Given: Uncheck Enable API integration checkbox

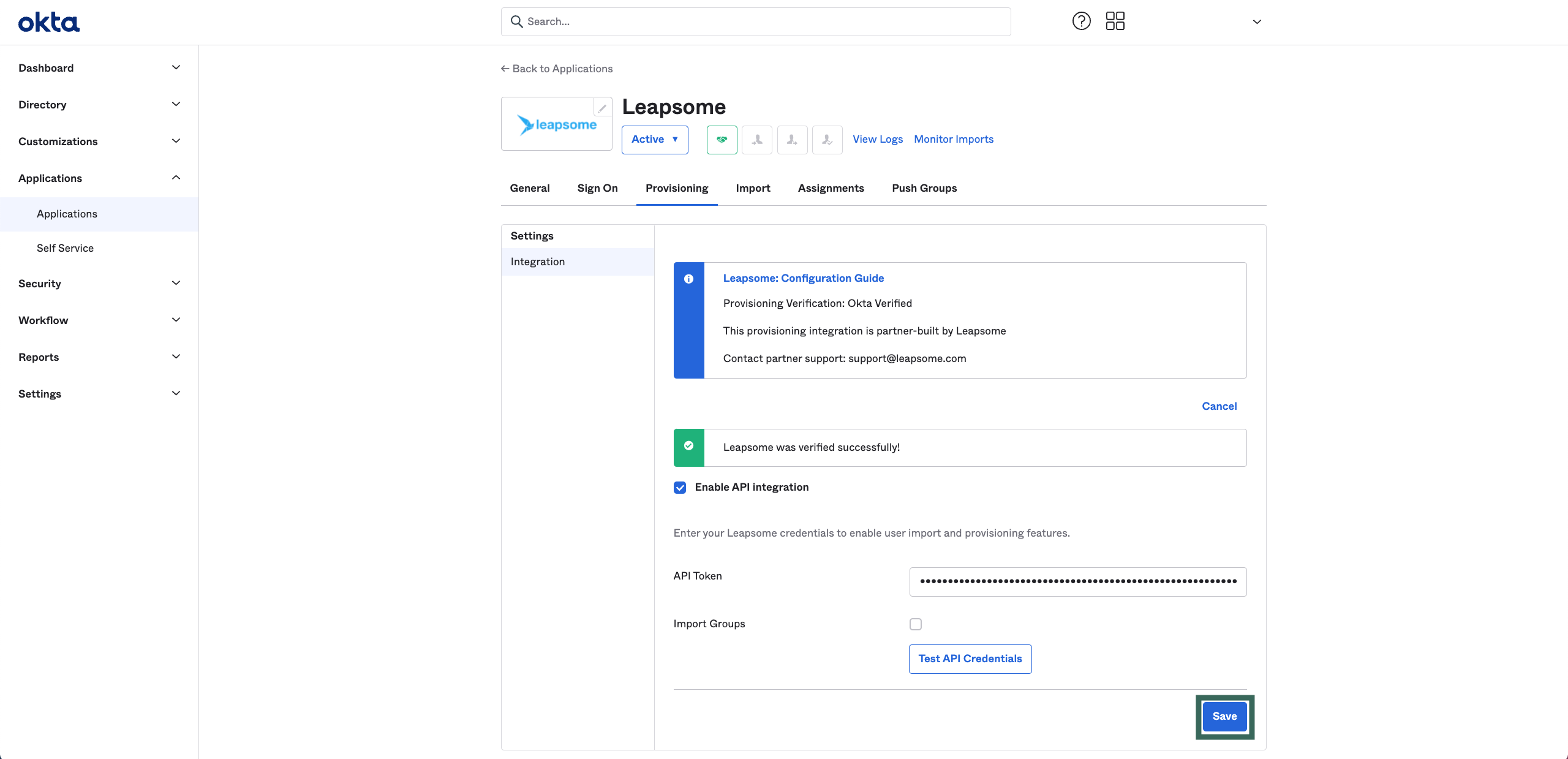Looking at the screenshot, I should click(x=680, y=488).
